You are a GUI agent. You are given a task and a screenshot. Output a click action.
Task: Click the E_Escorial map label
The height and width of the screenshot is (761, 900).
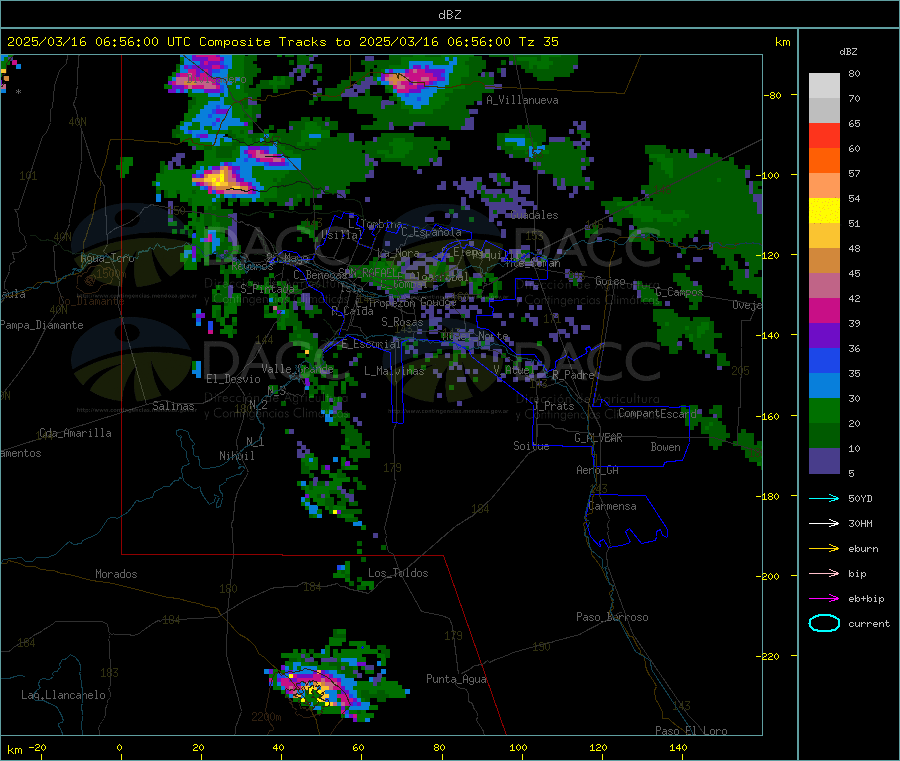point(370,344)
